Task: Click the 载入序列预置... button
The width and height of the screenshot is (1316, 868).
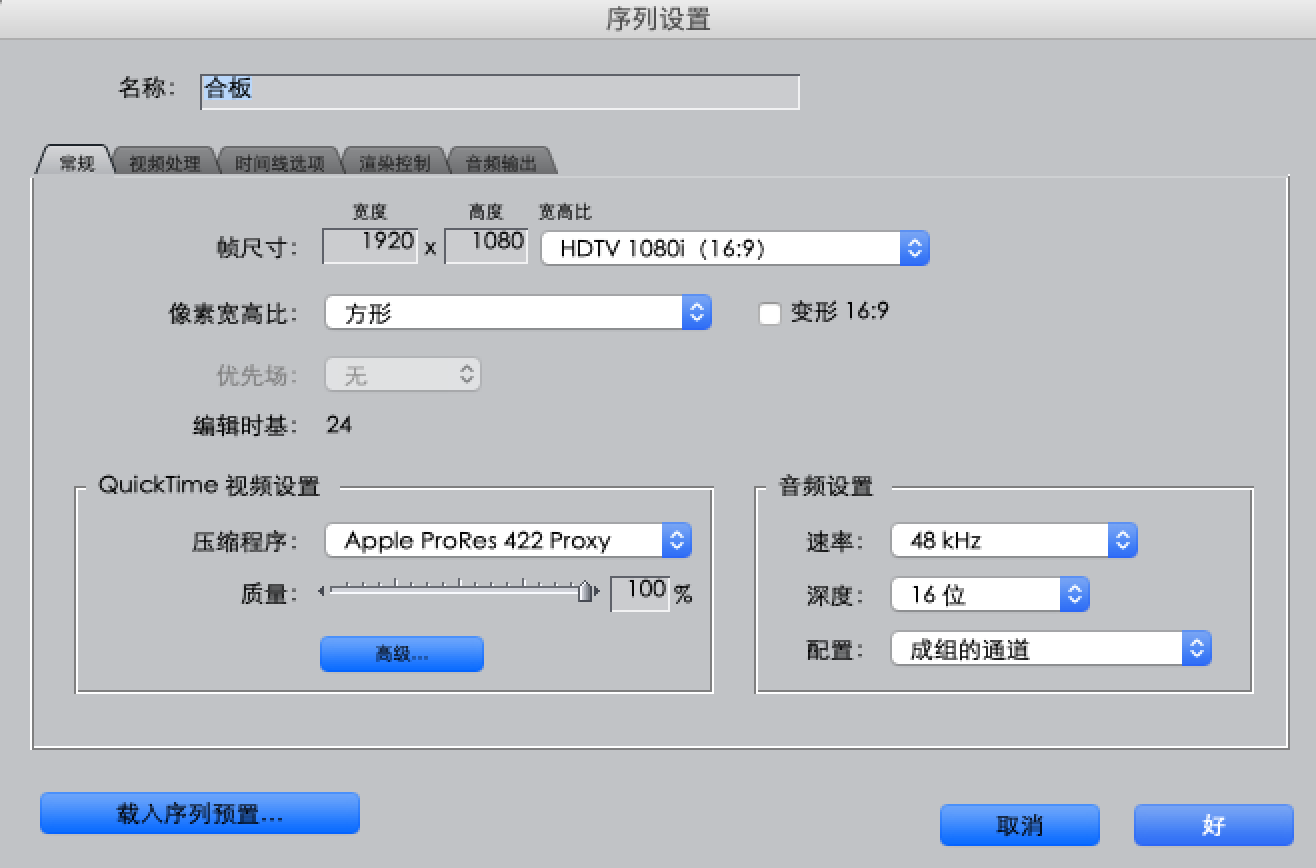Action: click(x=199, y=813)
